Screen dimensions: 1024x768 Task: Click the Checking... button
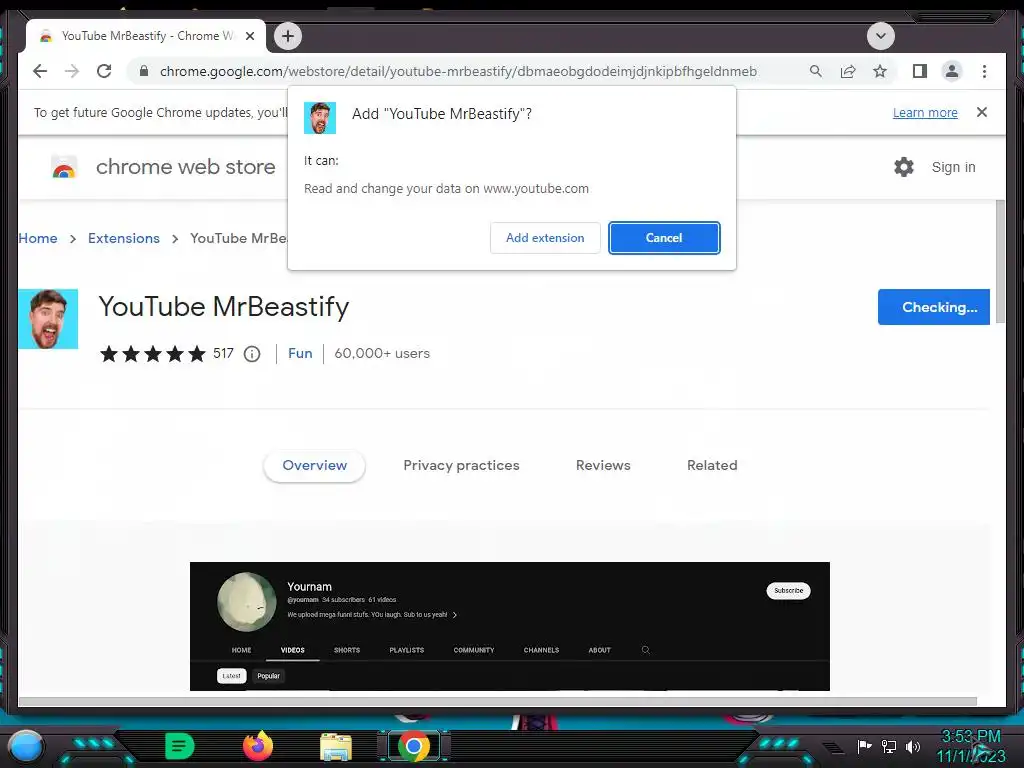(934, 307)
